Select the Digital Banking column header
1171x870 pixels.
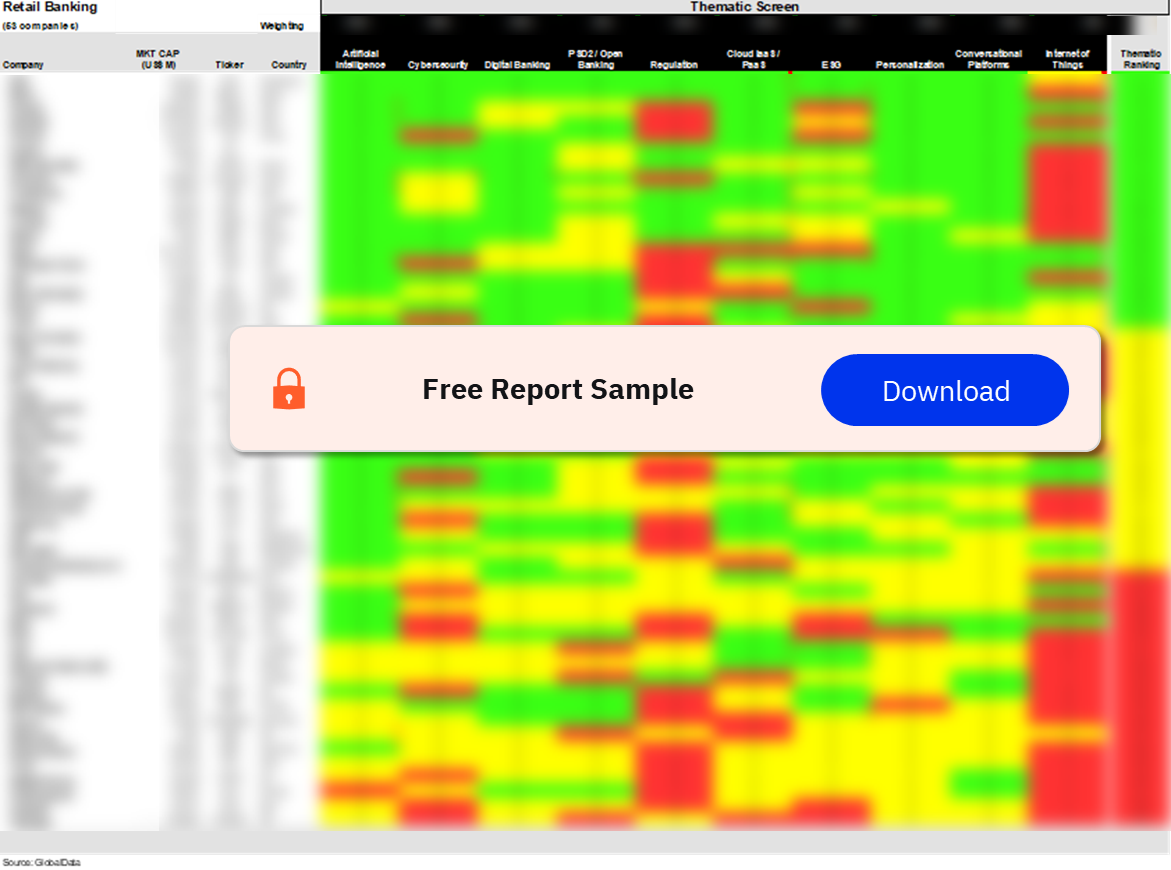517,65
